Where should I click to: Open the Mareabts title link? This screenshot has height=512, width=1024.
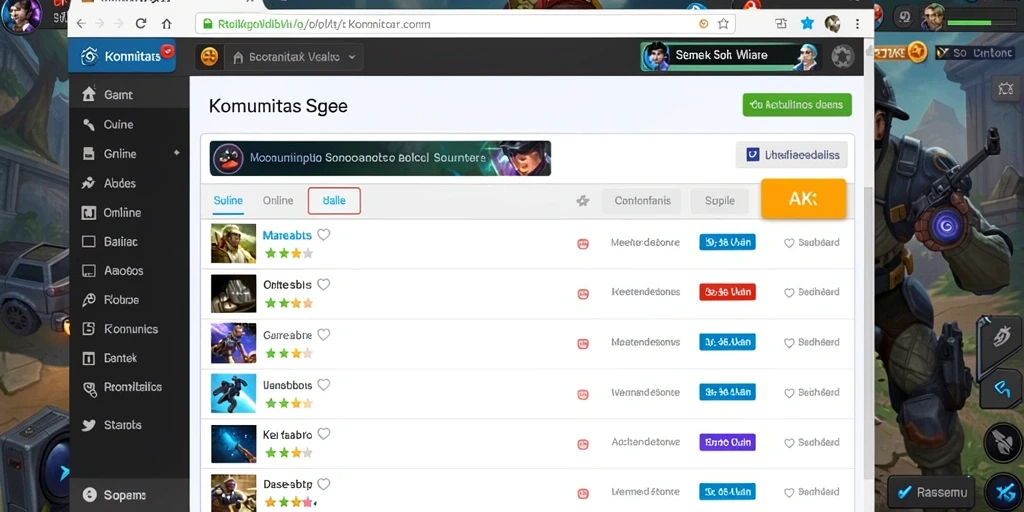[287, 235]
